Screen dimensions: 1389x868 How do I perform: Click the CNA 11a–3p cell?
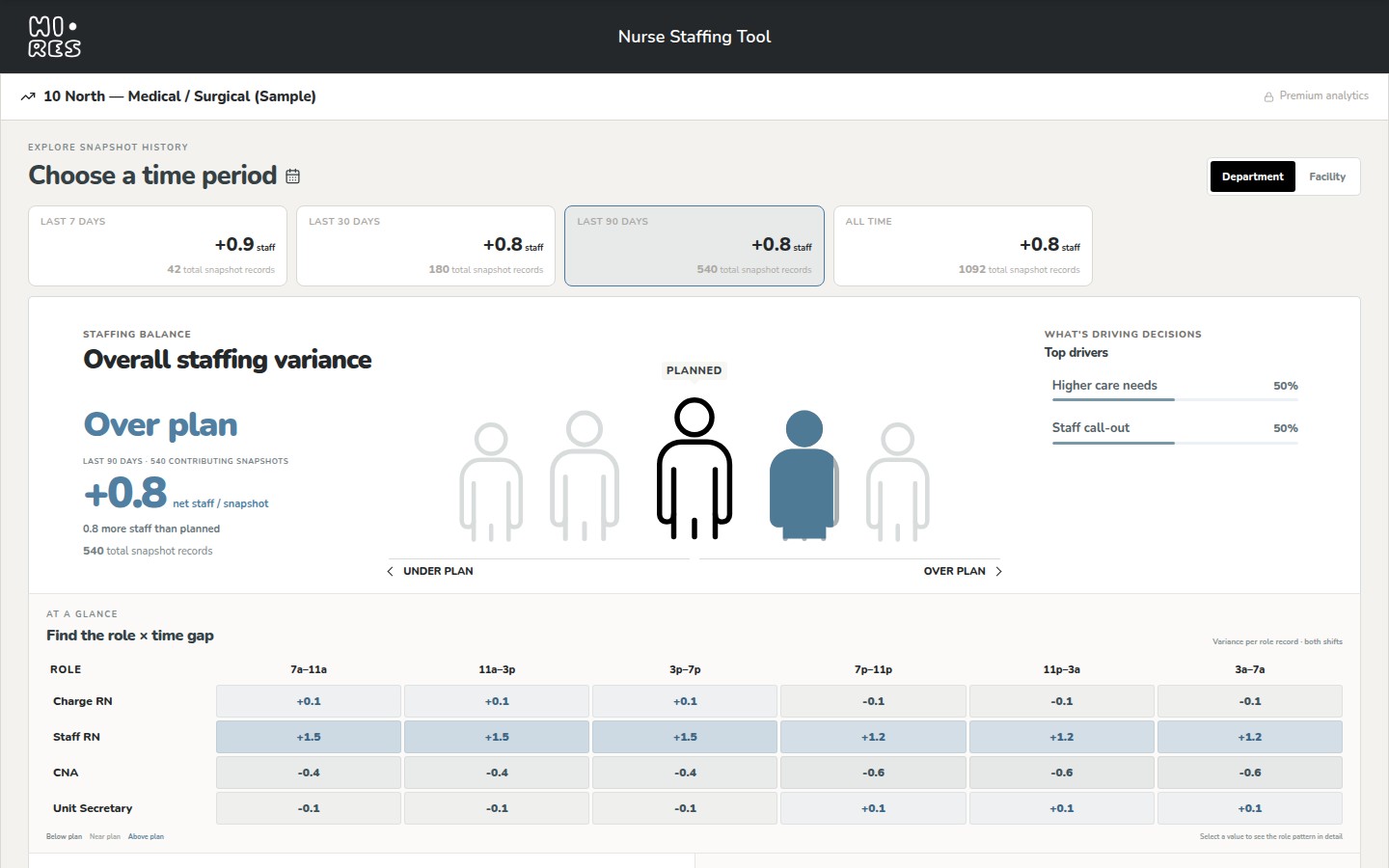pos(497,773)
